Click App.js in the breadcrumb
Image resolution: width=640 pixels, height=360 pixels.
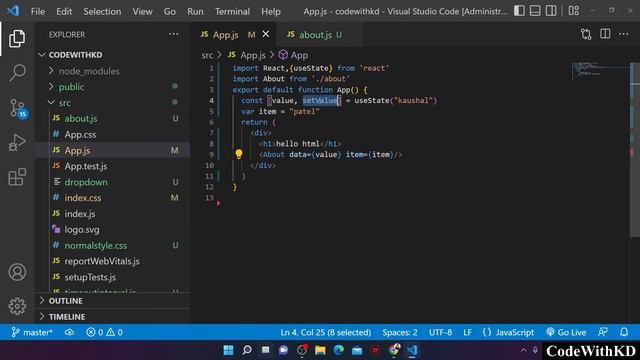pyautogui.click(x=247, y=55)
